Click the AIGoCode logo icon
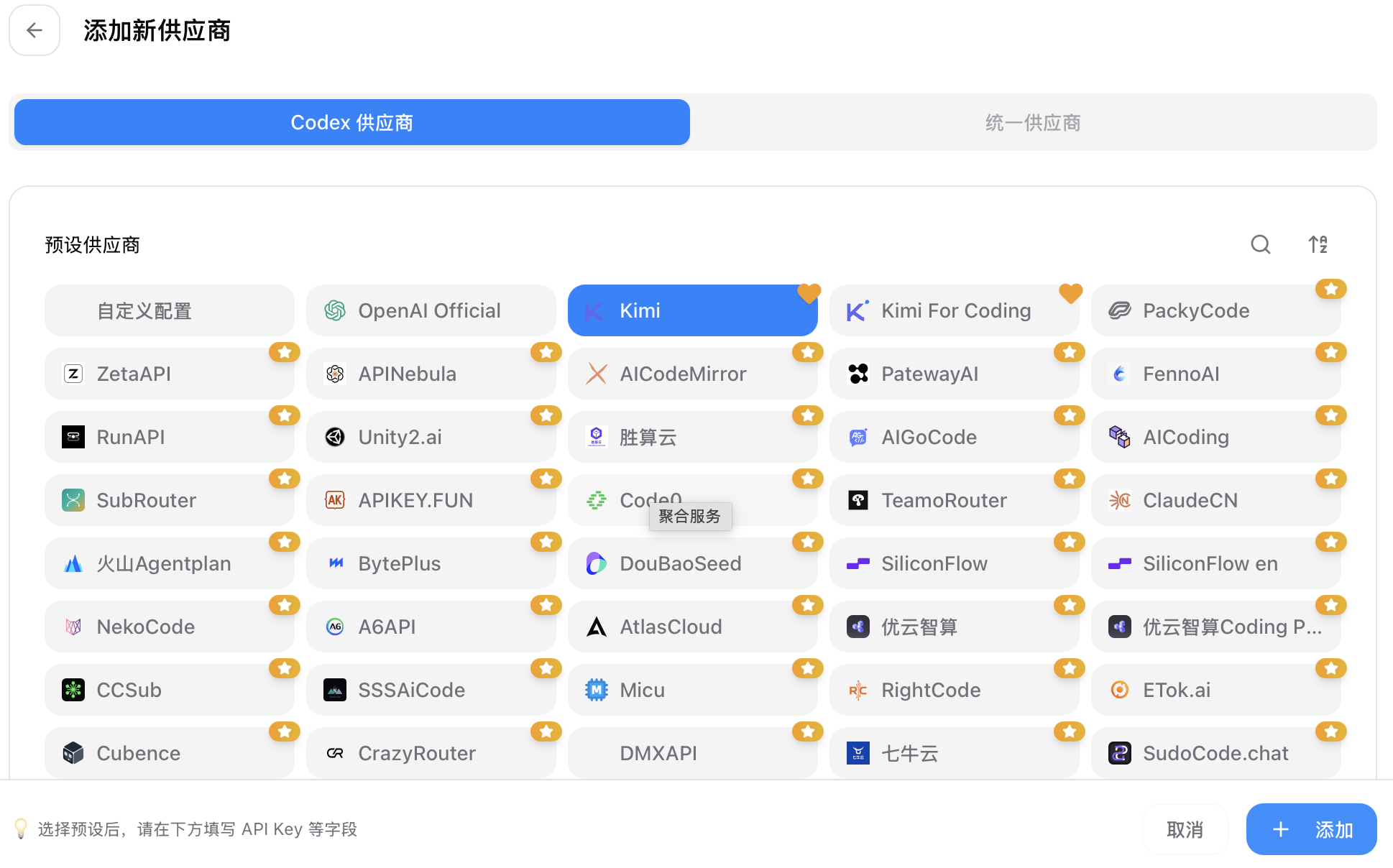The image size is (1393, 868). pyautogui.click(x=858, y=437)
